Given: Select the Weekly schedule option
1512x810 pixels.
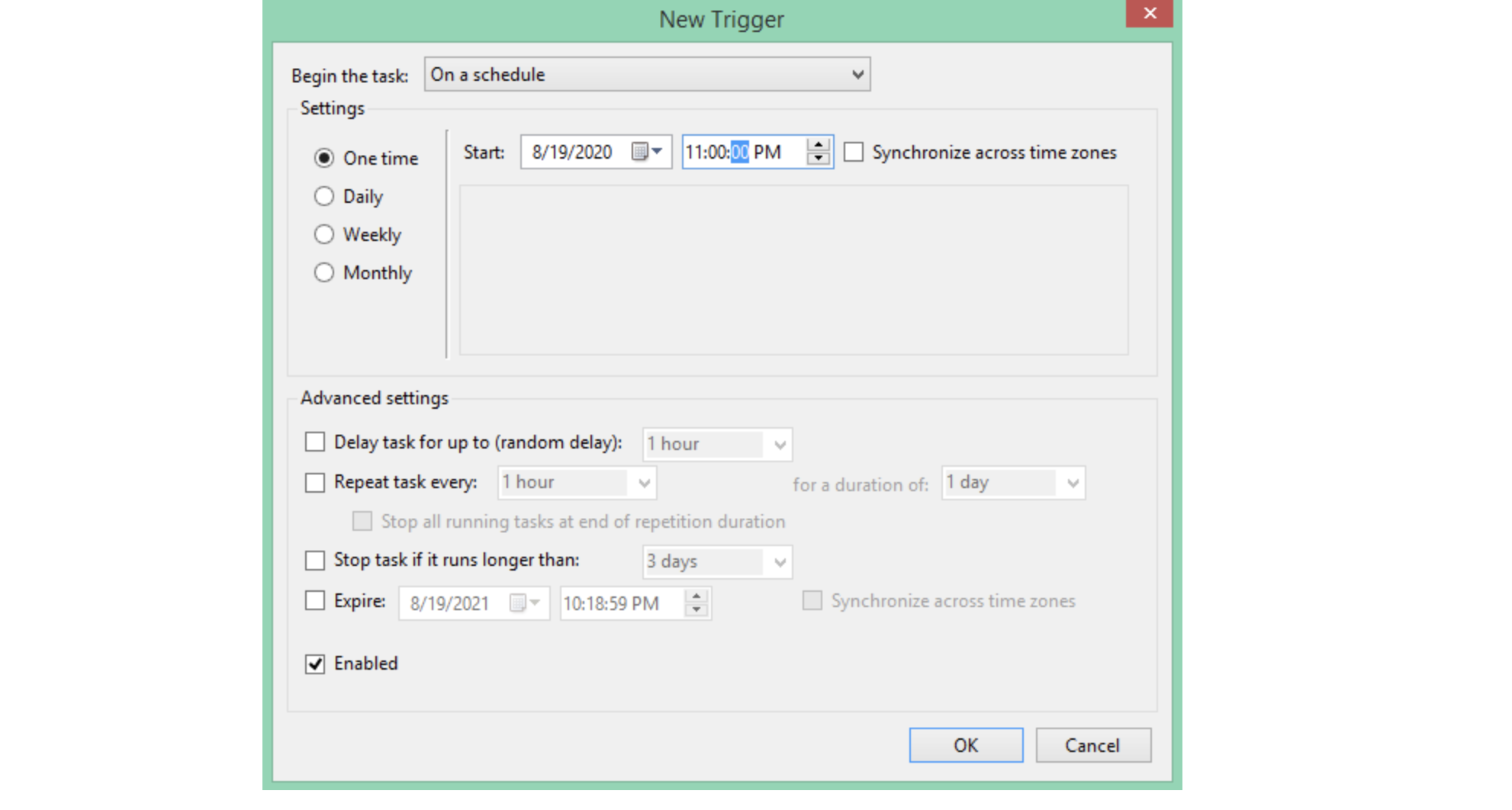Looking at the screenshot, I should coord(324,235).
